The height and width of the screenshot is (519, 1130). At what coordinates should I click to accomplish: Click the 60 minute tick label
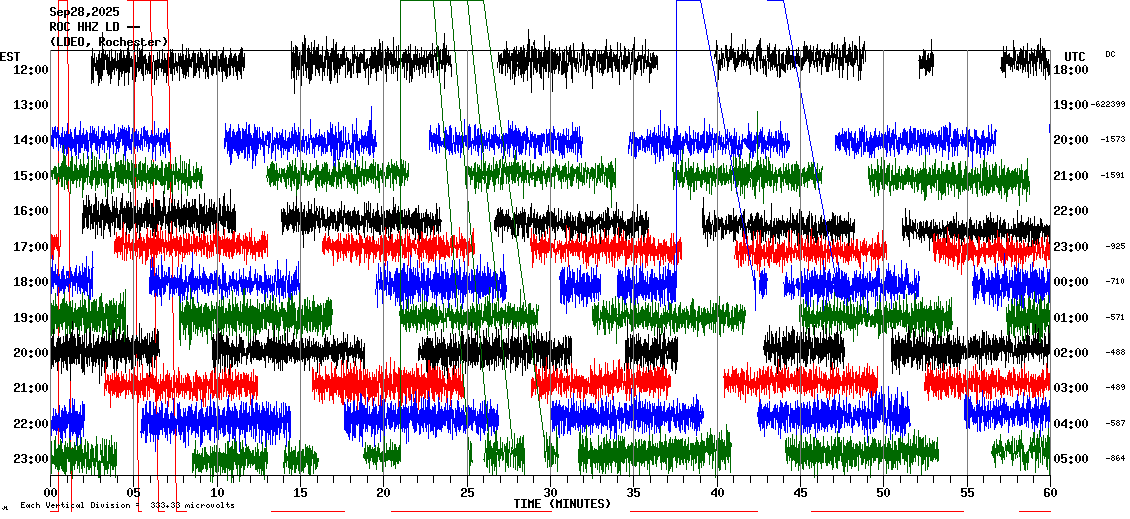click(x=1049, y=493)
